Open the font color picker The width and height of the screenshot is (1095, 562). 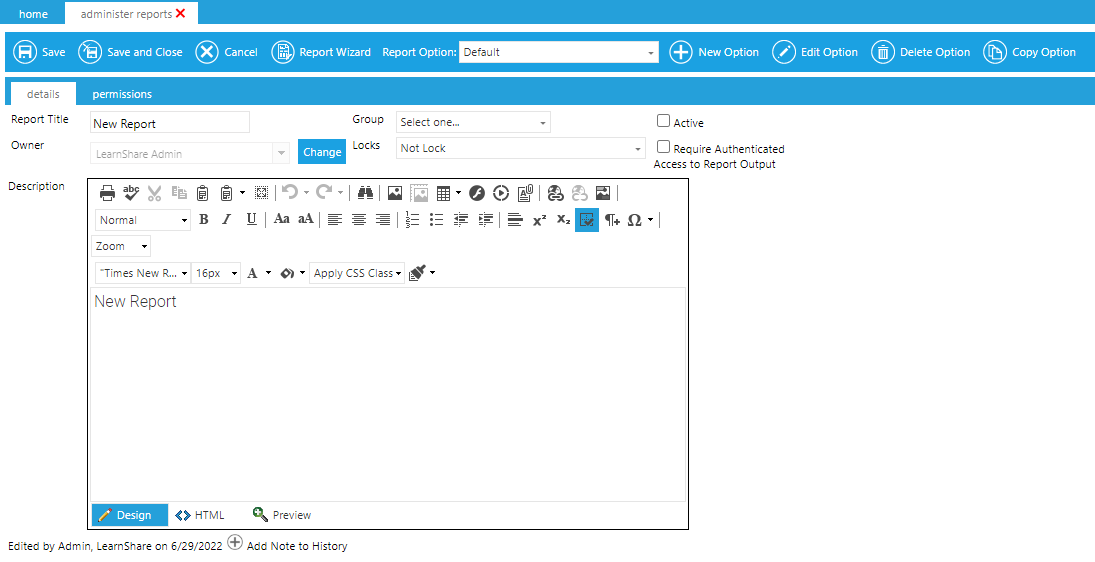point(253,273)
